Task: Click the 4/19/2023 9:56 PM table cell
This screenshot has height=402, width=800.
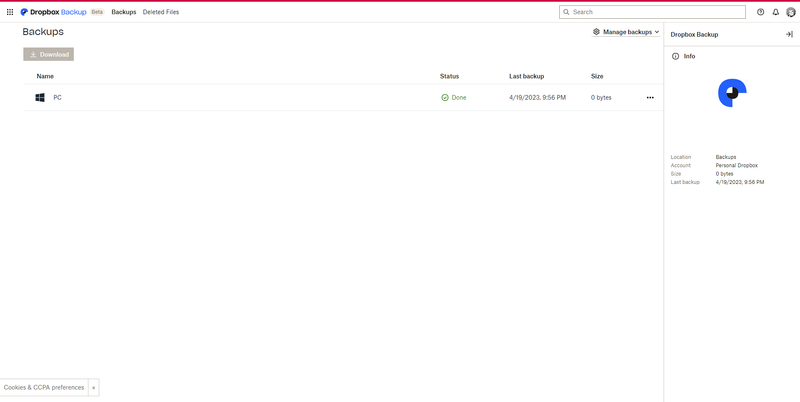Action: click(x=537, y=97)
